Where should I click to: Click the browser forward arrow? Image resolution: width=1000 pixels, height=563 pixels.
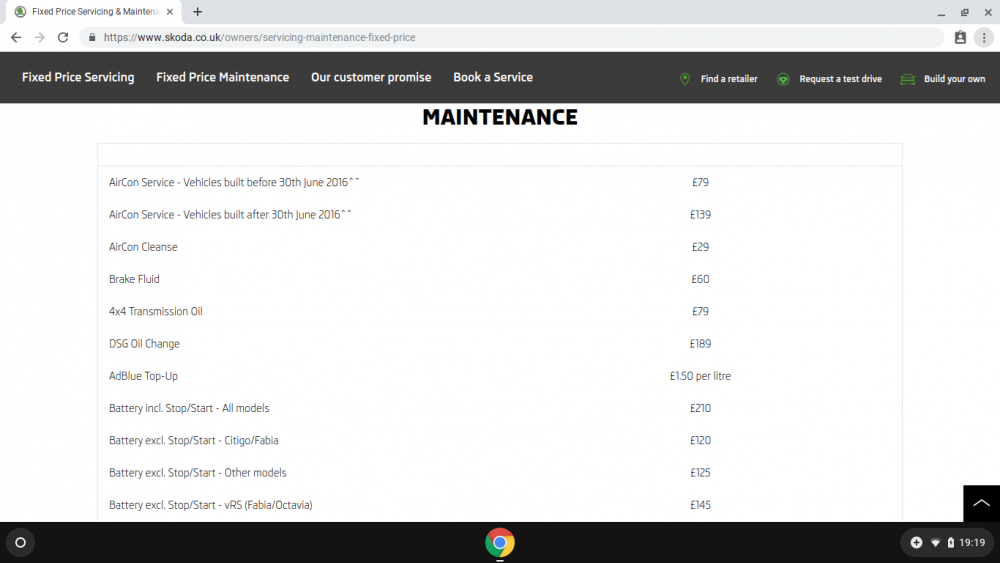pos(40,38)
